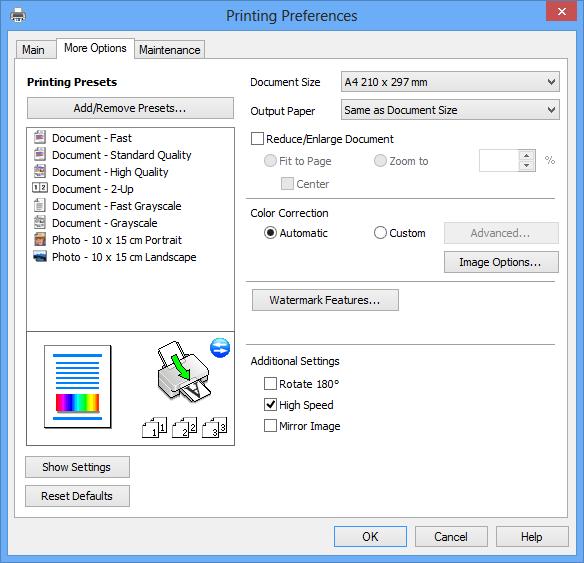This screenshot has width=584, height=563.
Task: Click the Watermark Features button
Action: point(325,300)
